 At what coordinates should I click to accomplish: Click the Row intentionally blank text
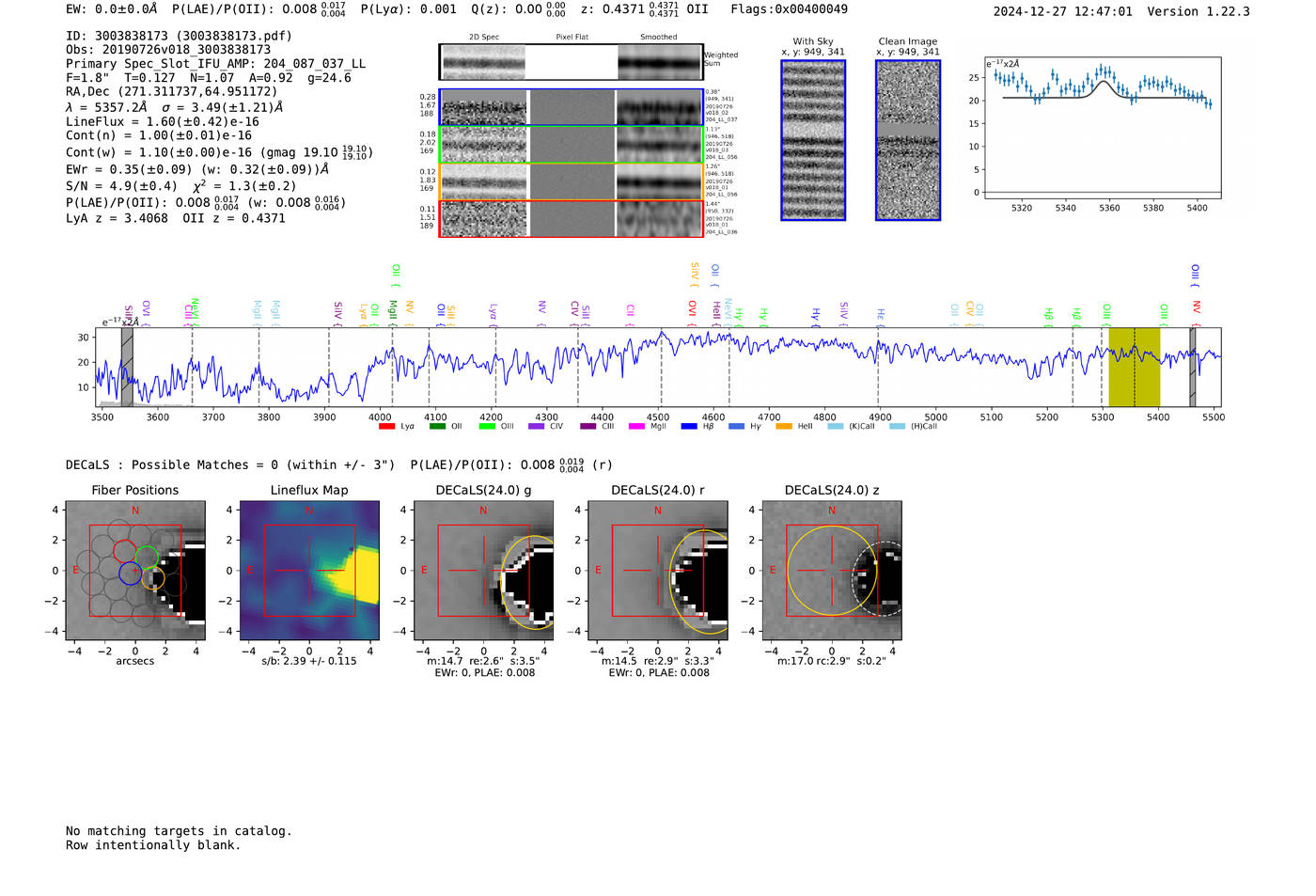(x=153, y=845)
